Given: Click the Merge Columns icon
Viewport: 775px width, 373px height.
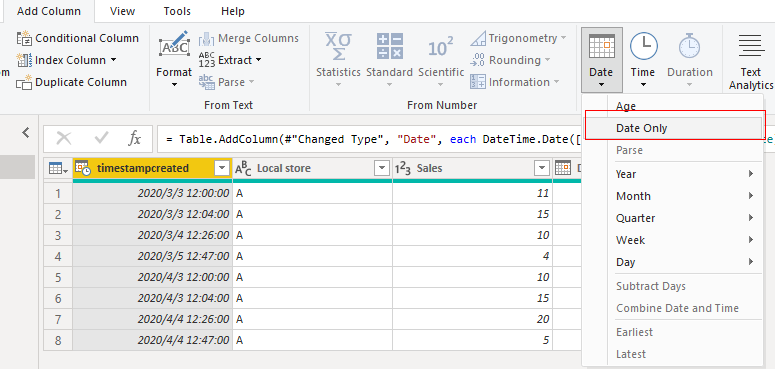Looking at the screenshot, I should point(206,39).
